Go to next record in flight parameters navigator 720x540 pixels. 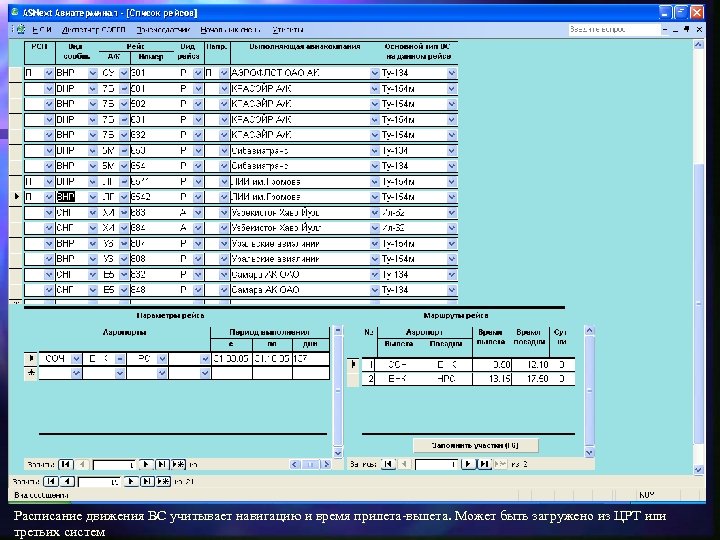(146, 465)
